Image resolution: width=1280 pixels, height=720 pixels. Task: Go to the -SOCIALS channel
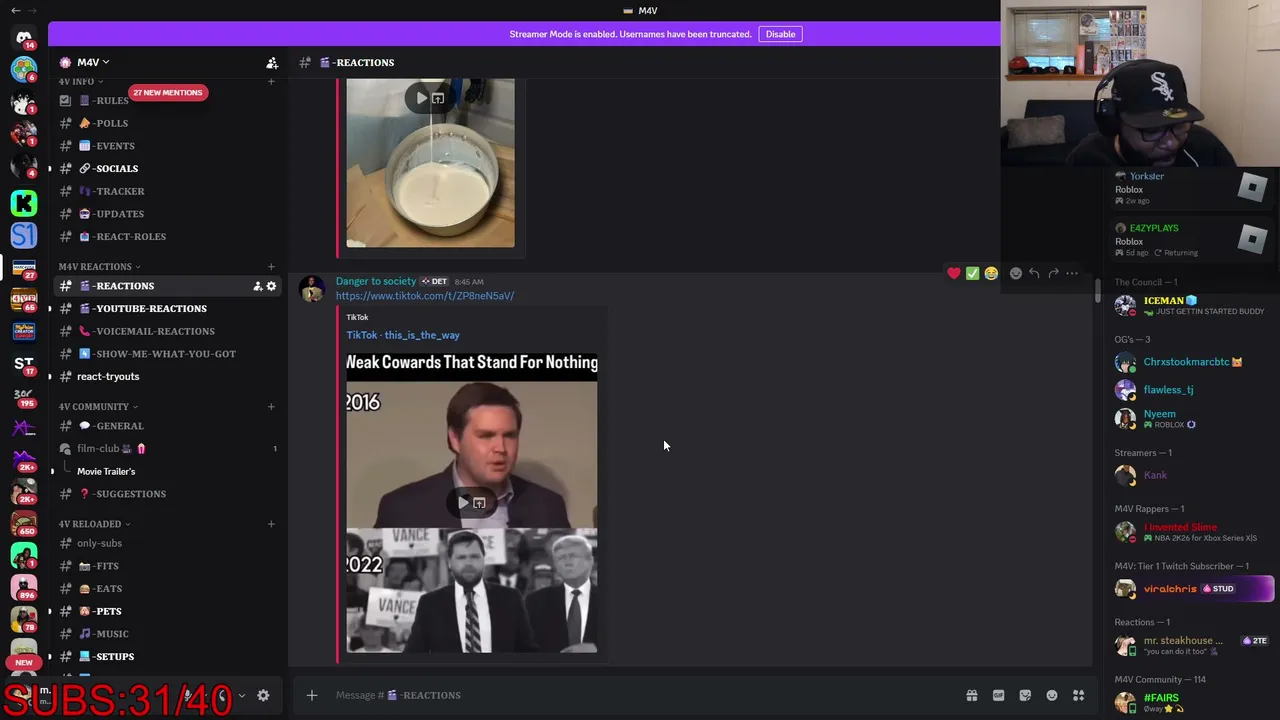tap(167, 169)
